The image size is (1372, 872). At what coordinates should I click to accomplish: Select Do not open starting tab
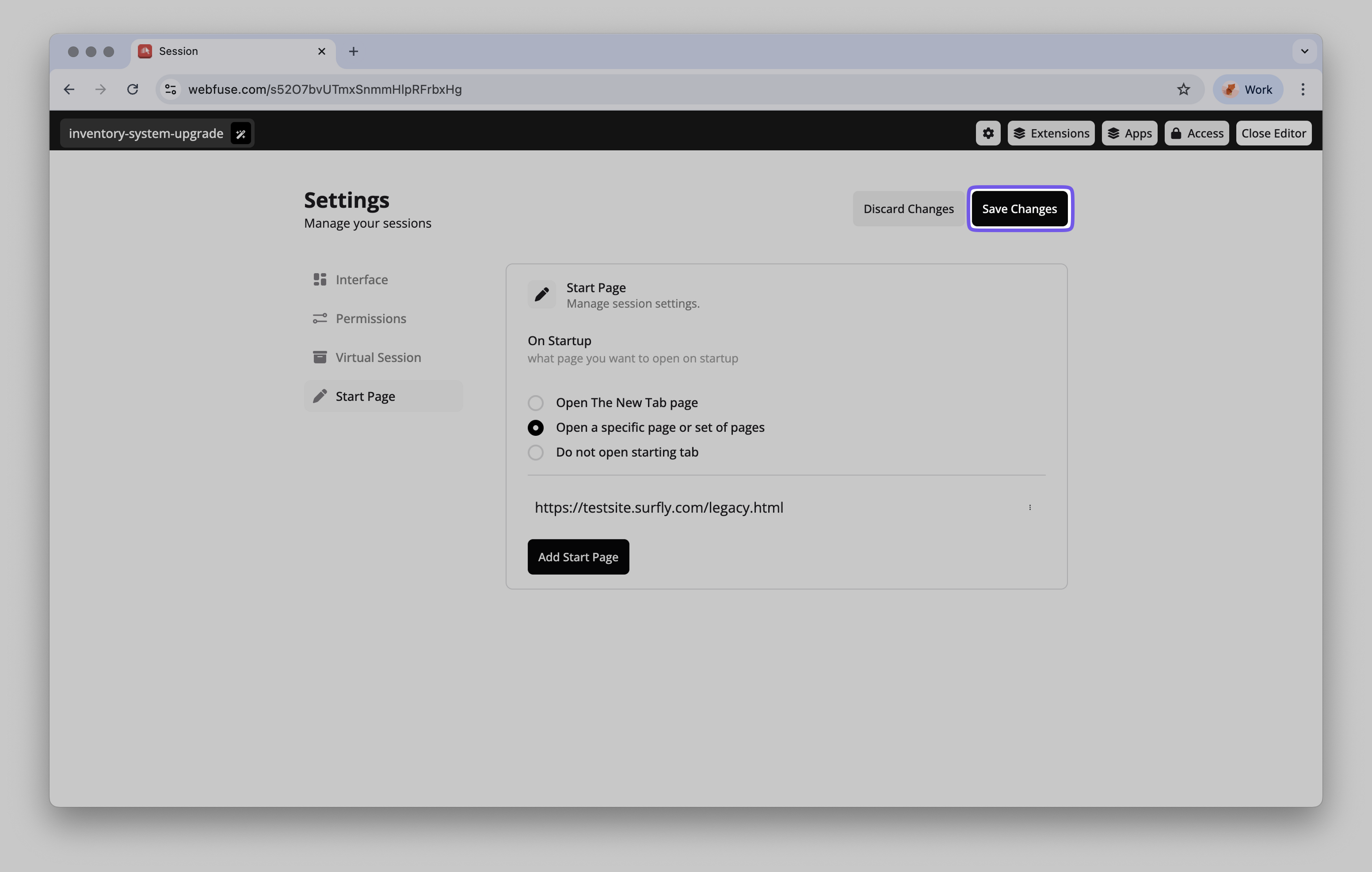coord(535,452)
